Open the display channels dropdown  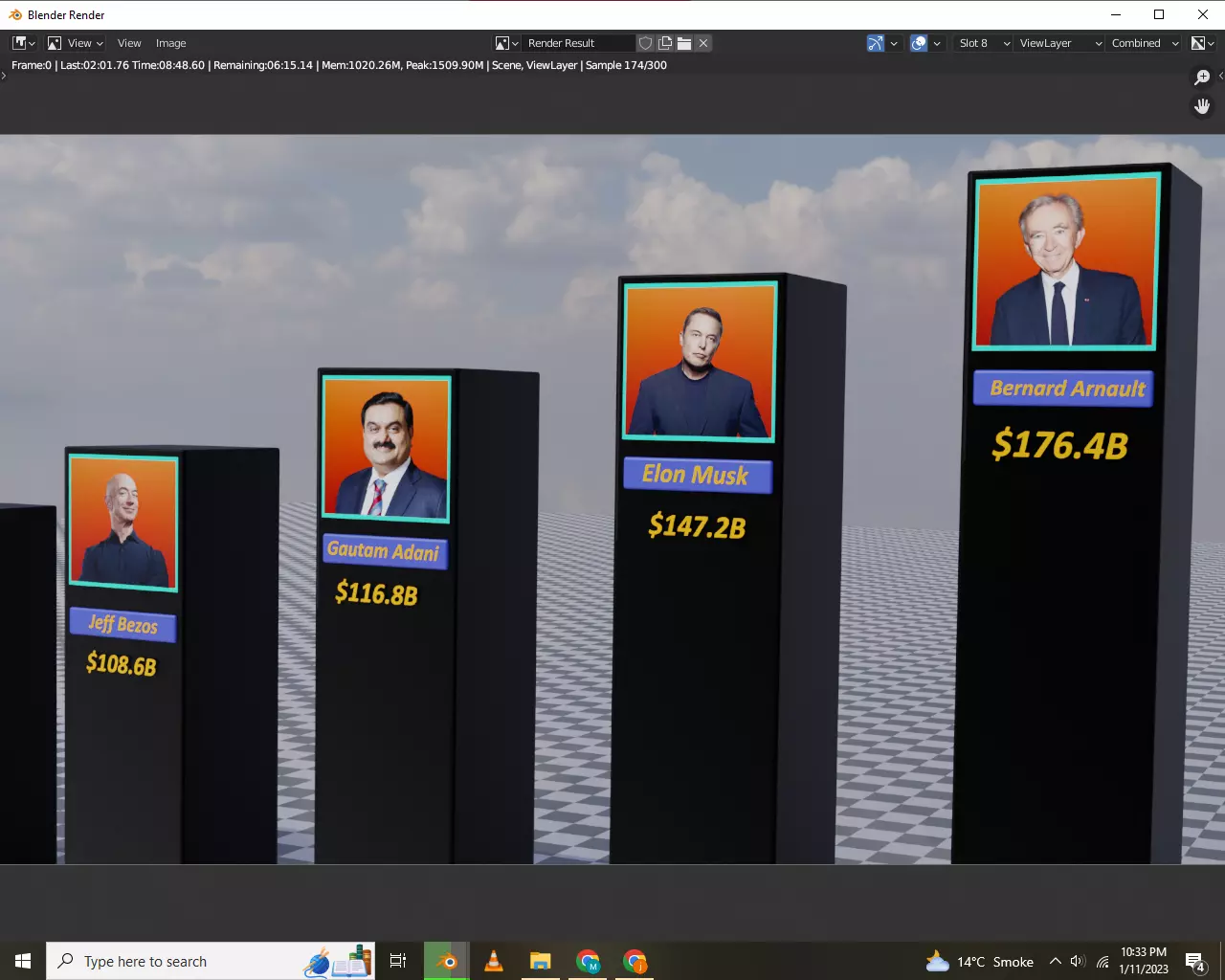[x=1203, y=43]
